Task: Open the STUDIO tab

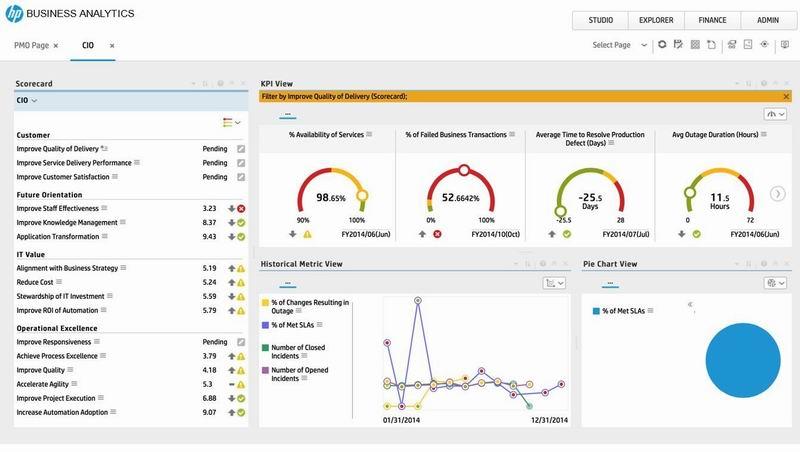Action: coord(601,20)
